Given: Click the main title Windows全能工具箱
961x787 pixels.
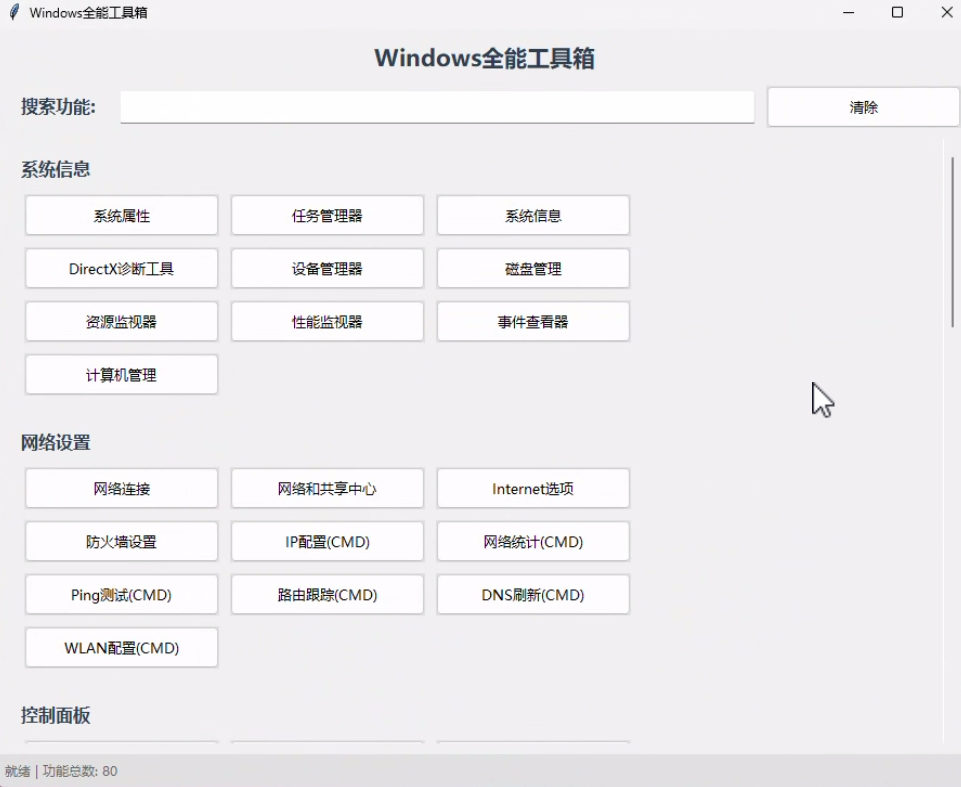Looking at the screenshot, I should coord(484,58).
